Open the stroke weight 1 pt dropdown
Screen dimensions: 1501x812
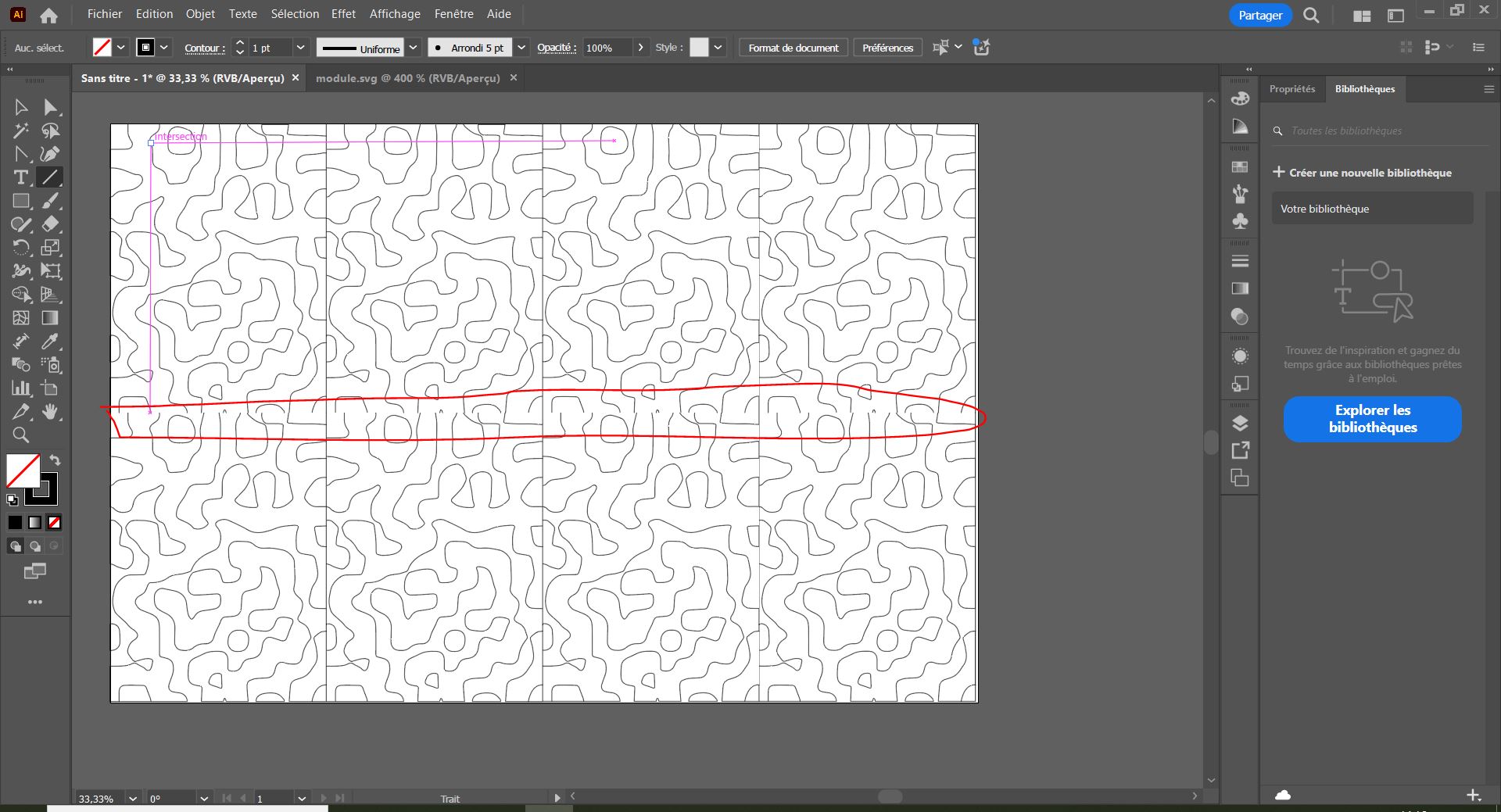point(300,48)
